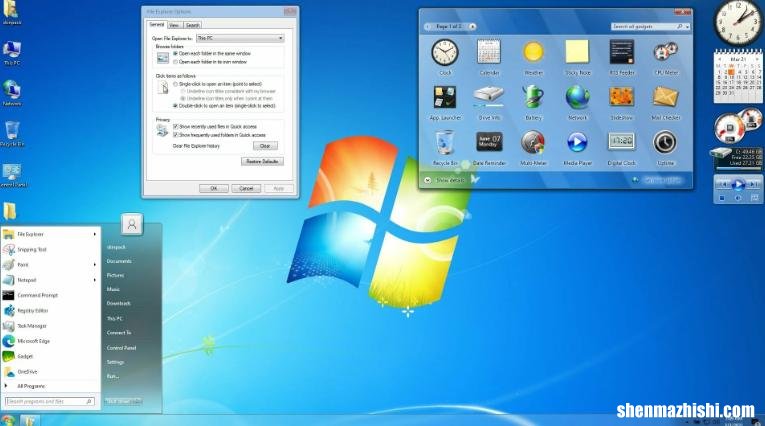Expand the Paint submenu arrow
The height and width of the screenshot is (426, 765).
(95, 264)
